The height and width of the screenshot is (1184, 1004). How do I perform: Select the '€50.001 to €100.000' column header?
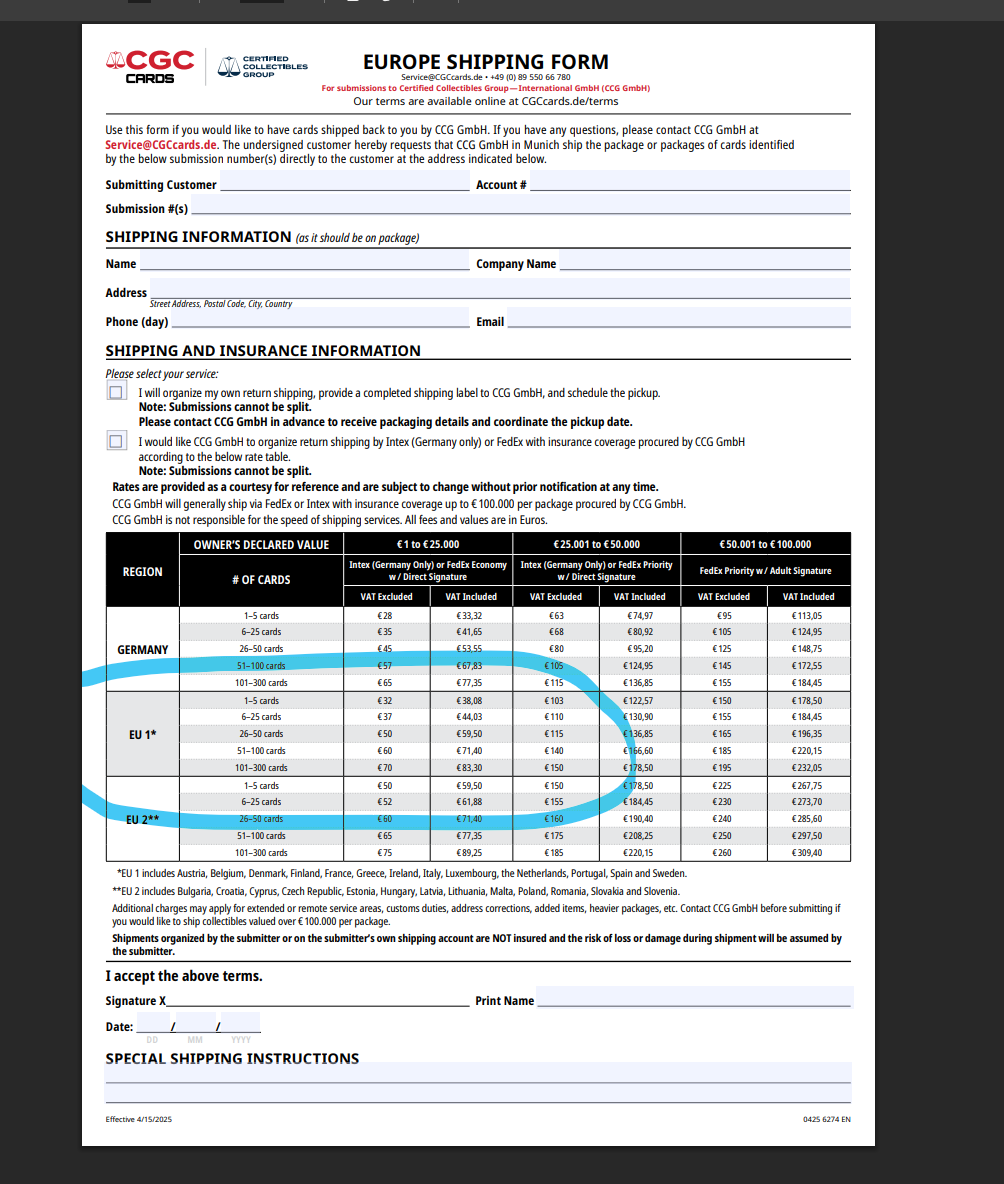765,544
